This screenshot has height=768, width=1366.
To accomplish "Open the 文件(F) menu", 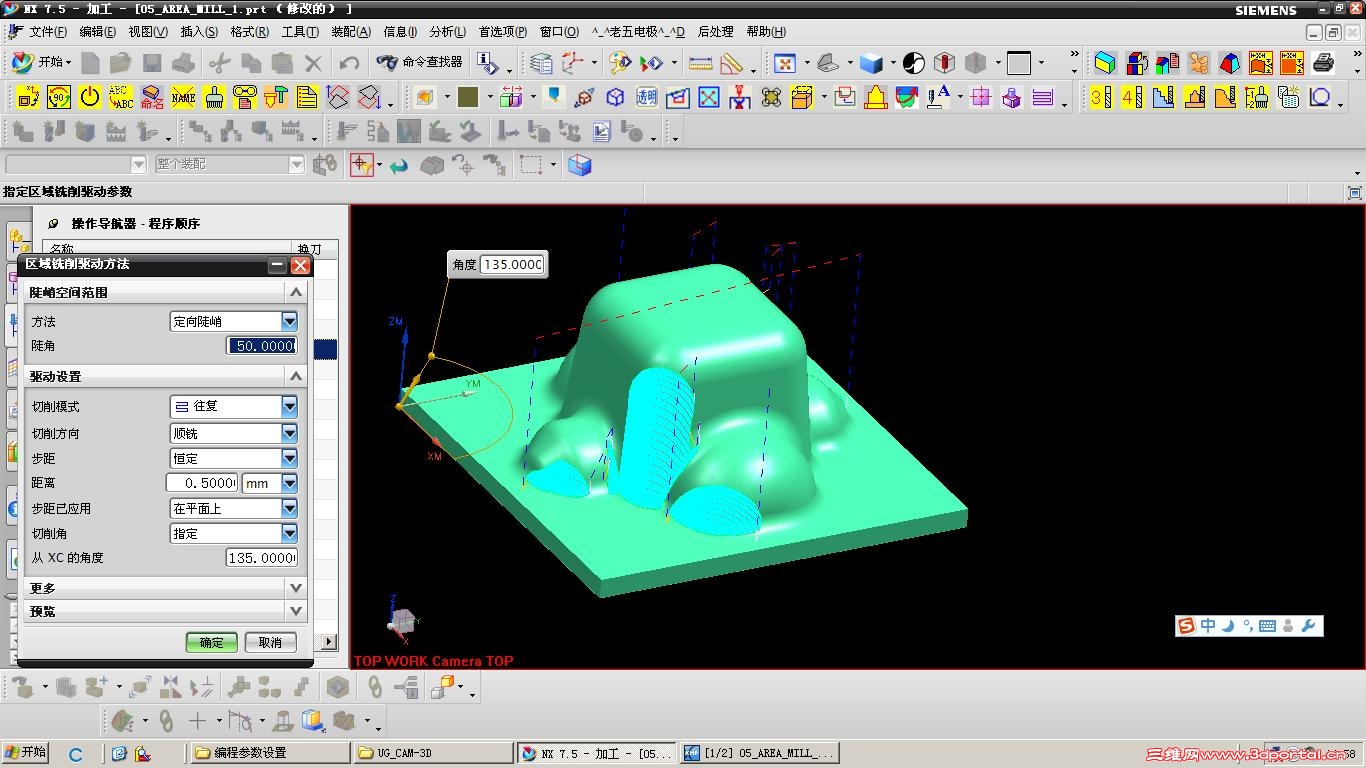I will [x=48, y=32].
